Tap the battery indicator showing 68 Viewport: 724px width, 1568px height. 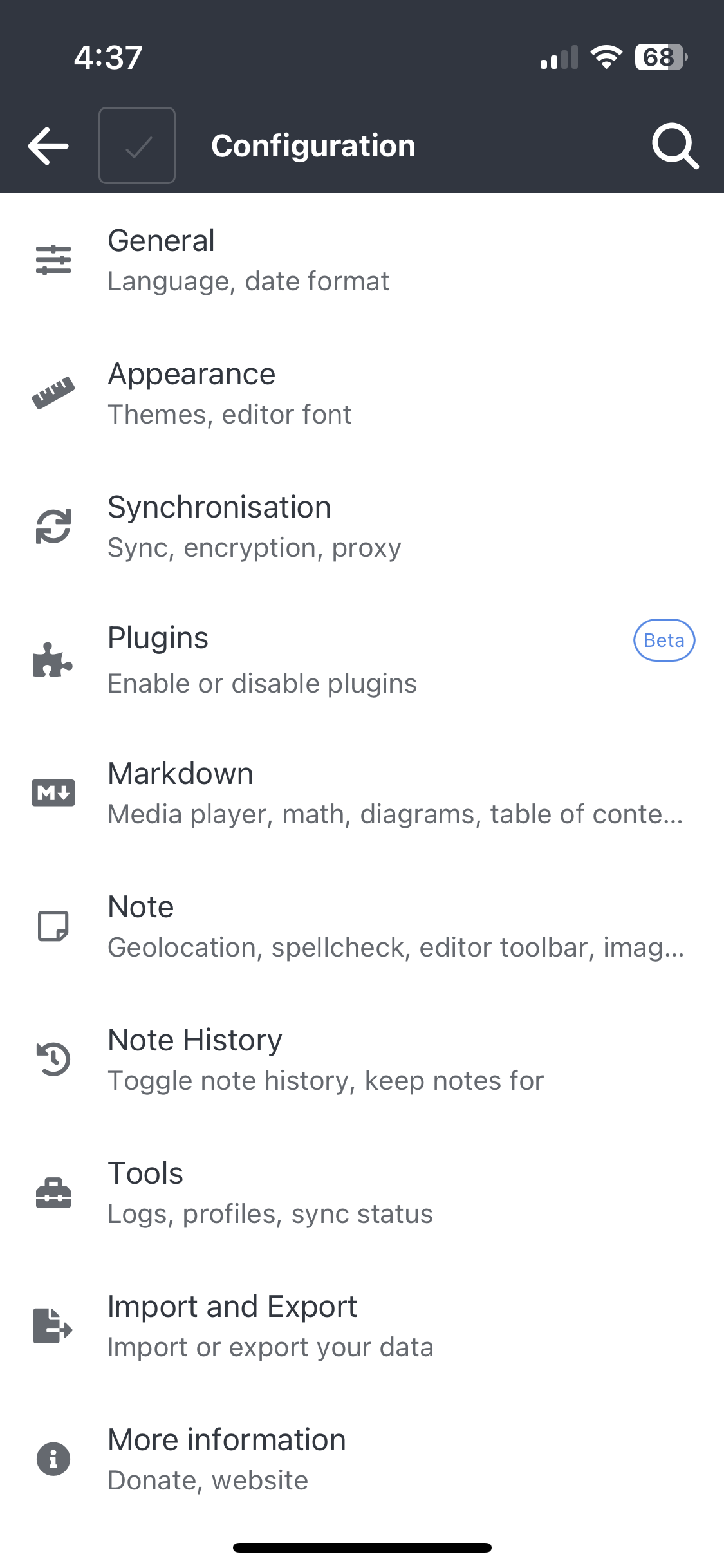point(661,57)
